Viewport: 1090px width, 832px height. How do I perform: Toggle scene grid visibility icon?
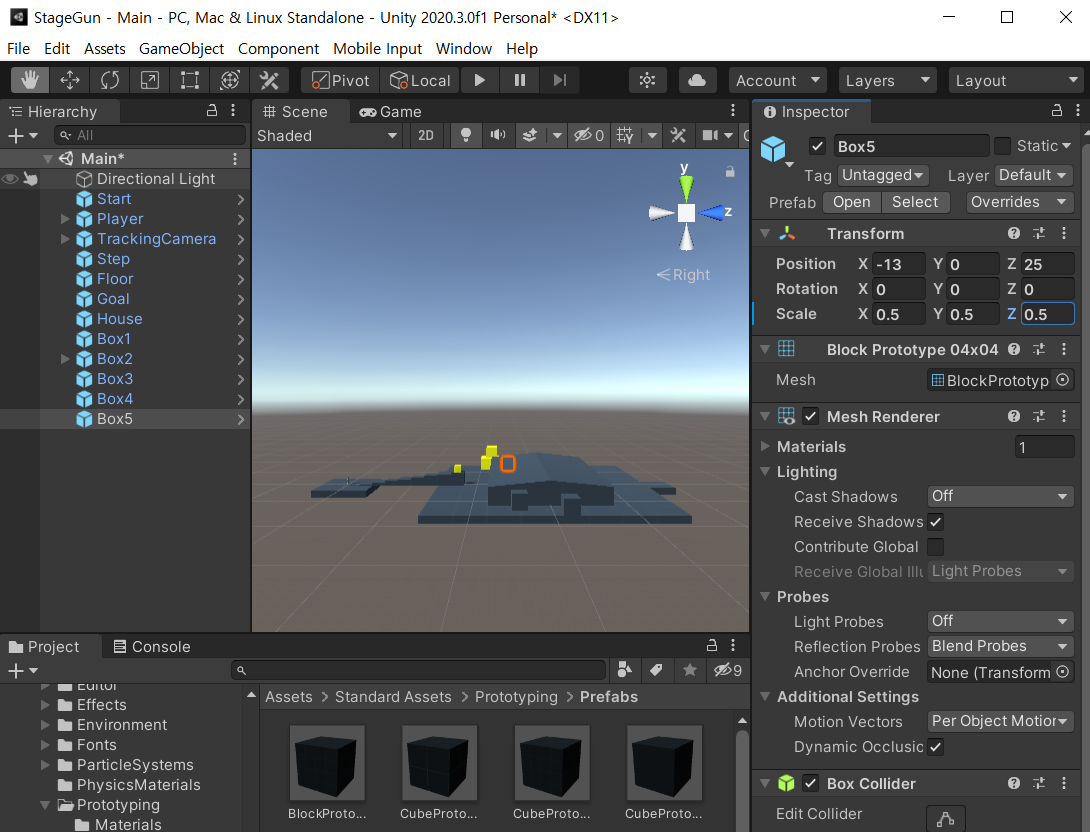(x=625, y=136)
